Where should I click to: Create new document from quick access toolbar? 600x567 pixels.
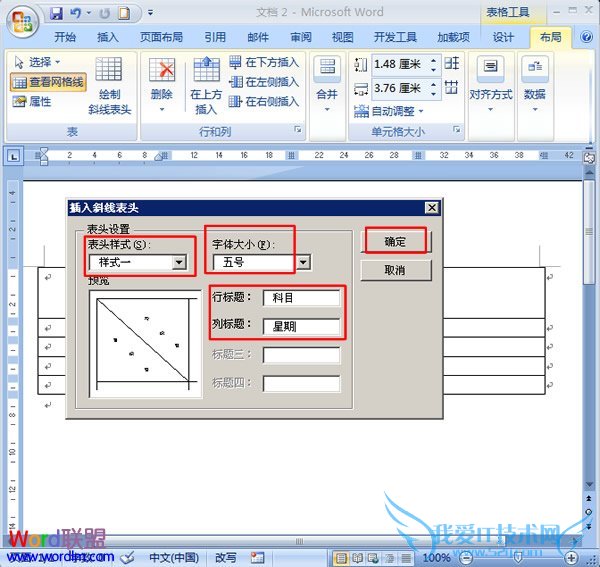tap(124, 13)
